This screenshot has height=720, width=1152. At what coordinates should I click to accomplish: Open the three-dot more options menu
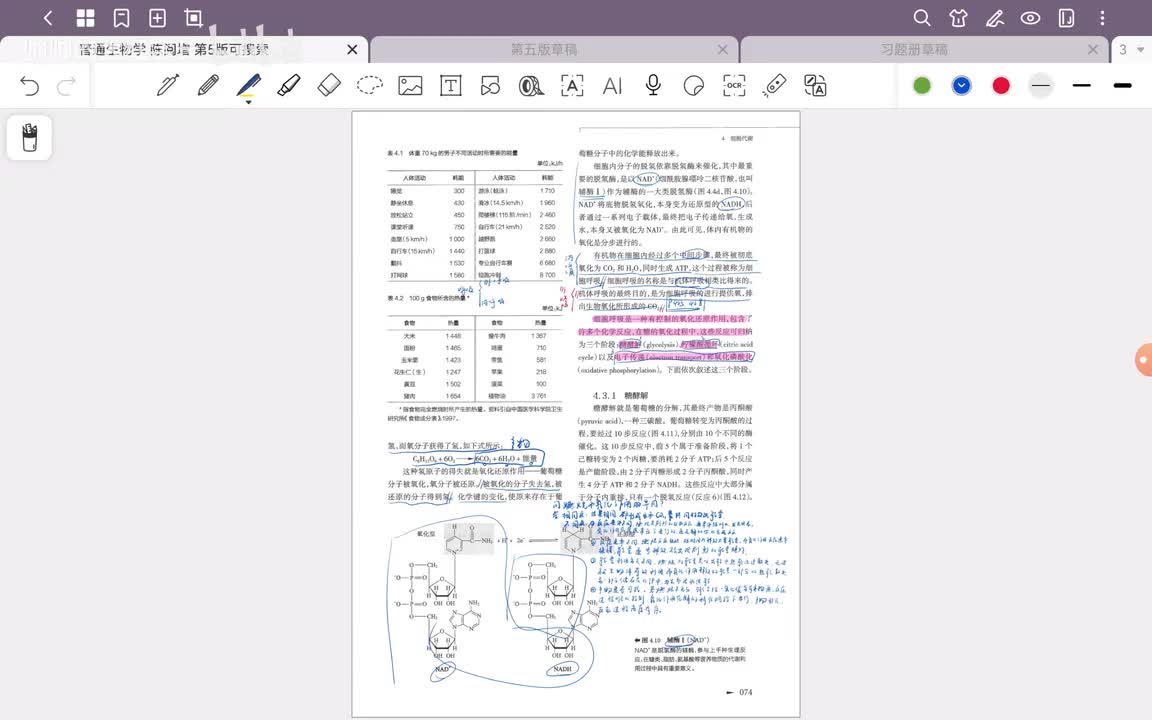[1102, 18]
